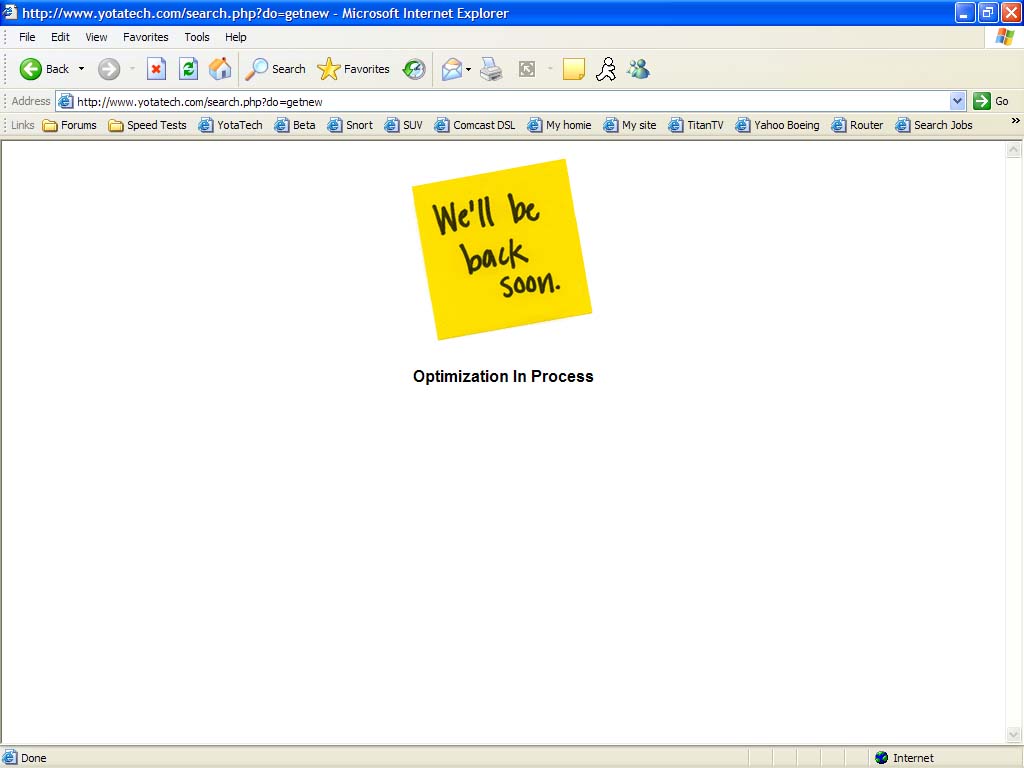This screenshot has width=1024, height=768.
Task: Open the File menu
Action: pyautogui.click(x=27, y=37)
